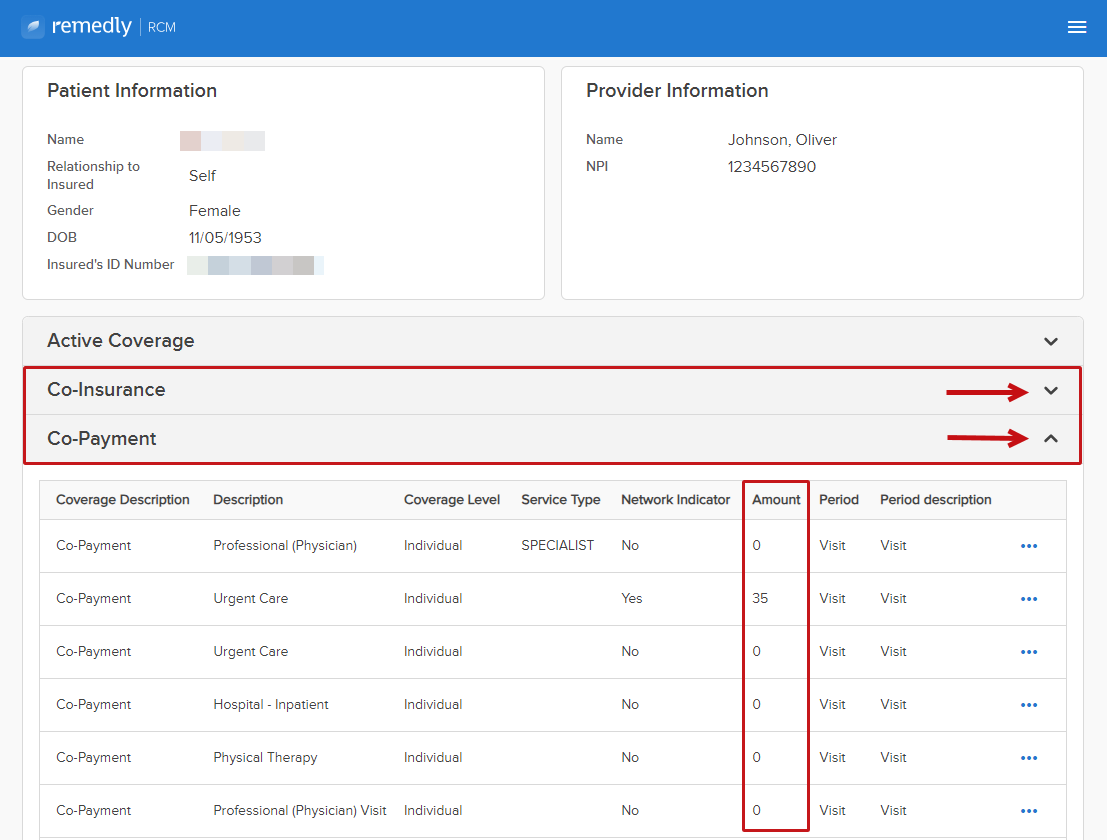
Task: Click the blurred patient name value
Action: (222, 140)
